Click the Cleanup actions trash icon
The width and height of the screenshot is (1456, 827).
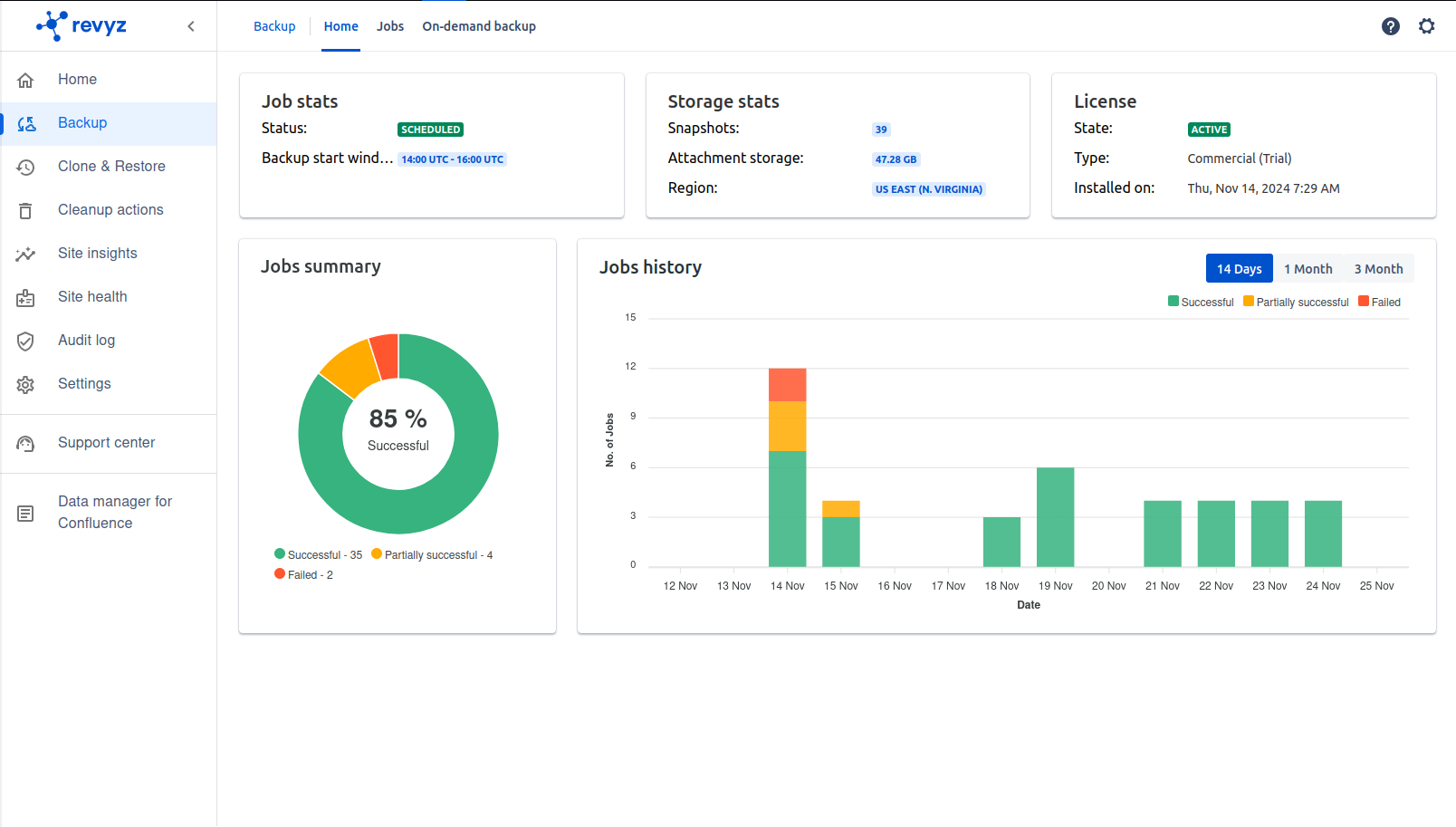tap(25, 210)
